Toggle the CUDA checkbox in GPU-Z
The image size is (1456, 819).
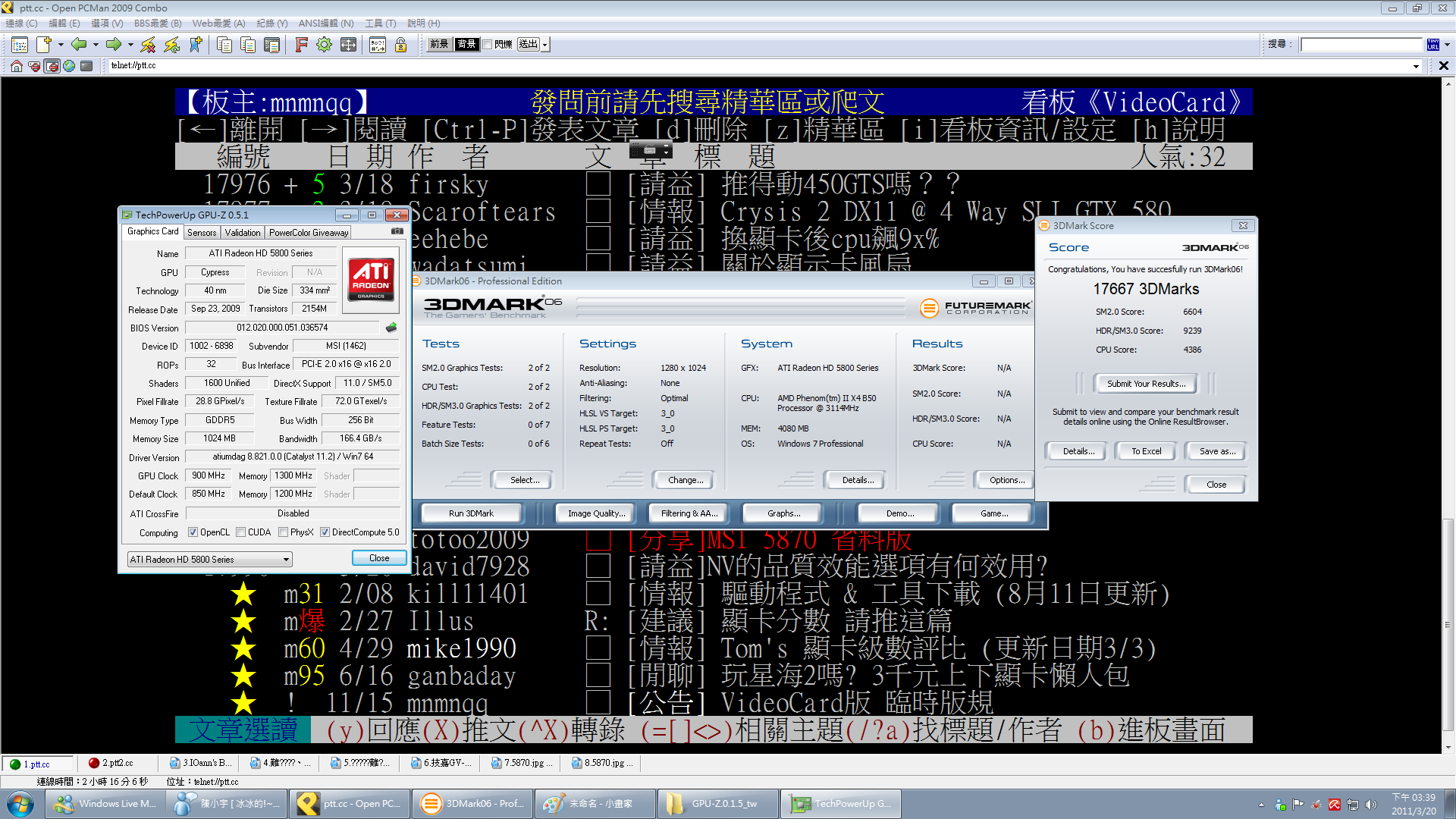click(241, 532)
